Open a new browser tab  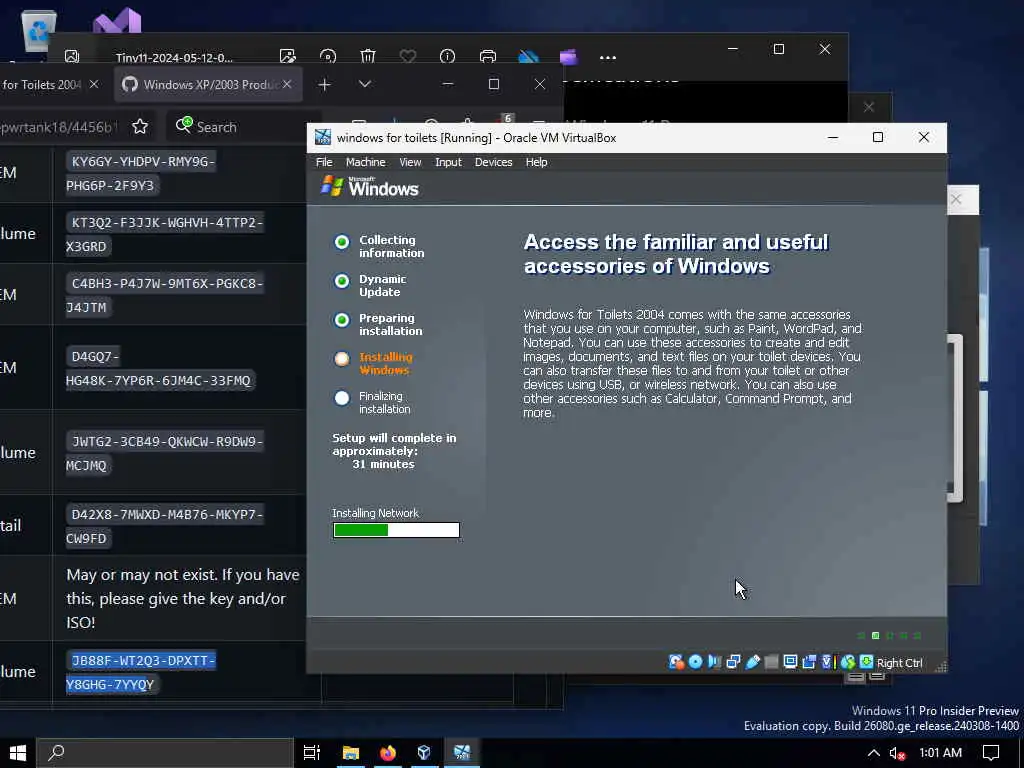point(324,84)
